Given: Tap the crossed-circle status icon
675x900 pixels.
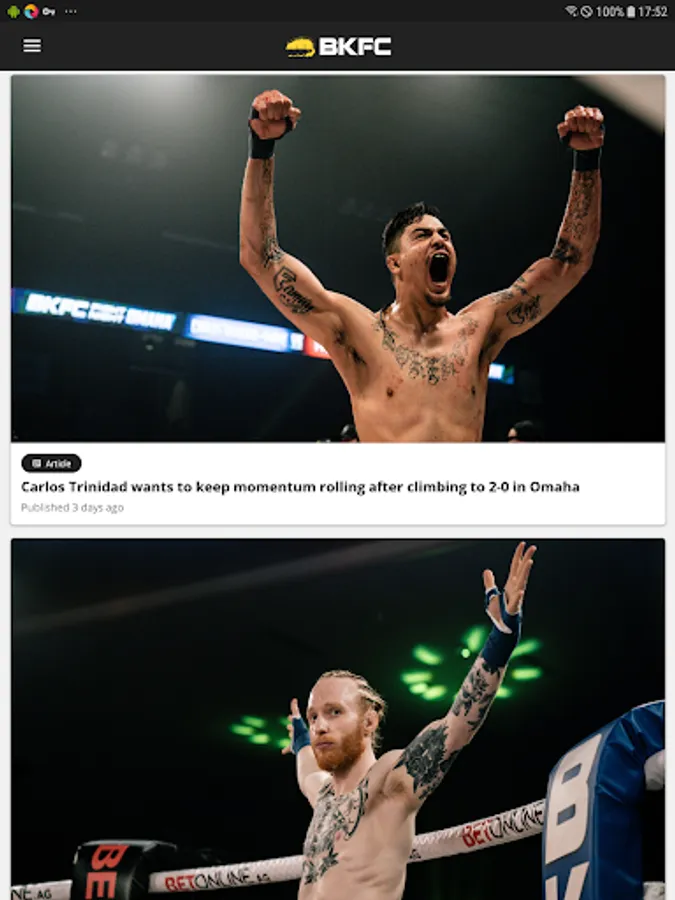Looking at the screenshot, I should point(586,11).
